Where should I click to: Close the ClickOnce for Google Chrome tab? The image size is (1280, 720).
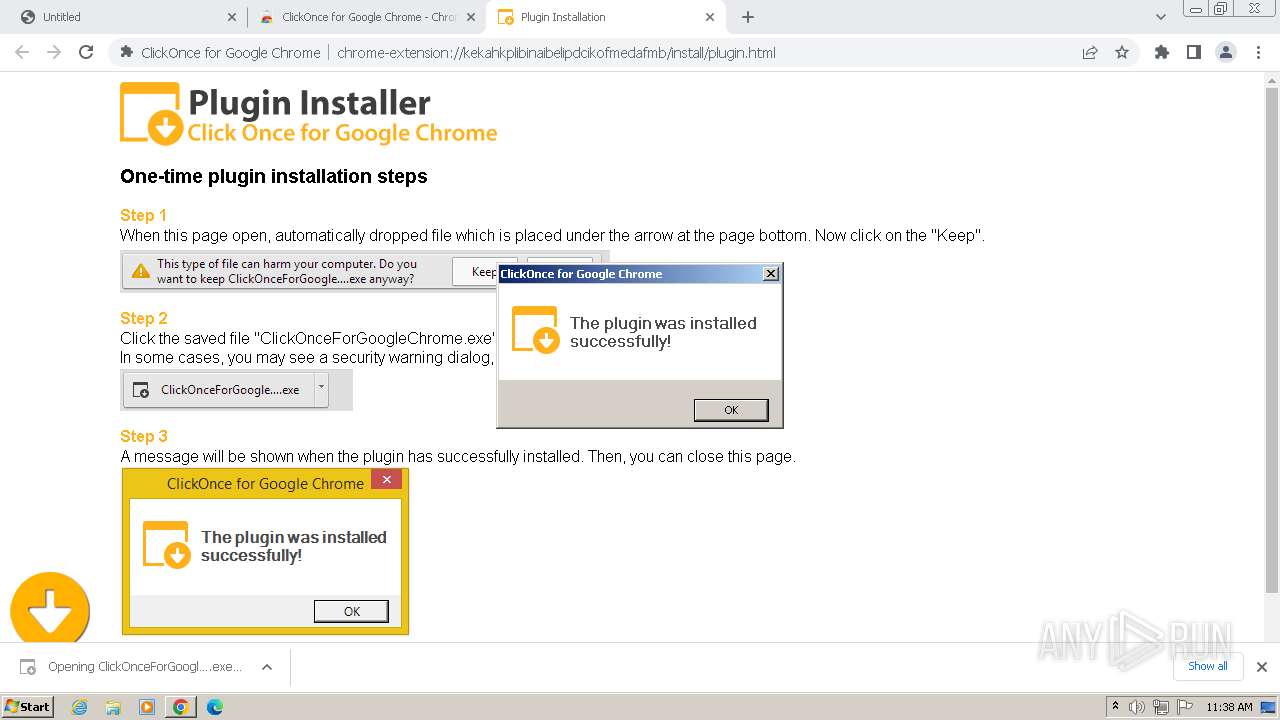point(471,17)
